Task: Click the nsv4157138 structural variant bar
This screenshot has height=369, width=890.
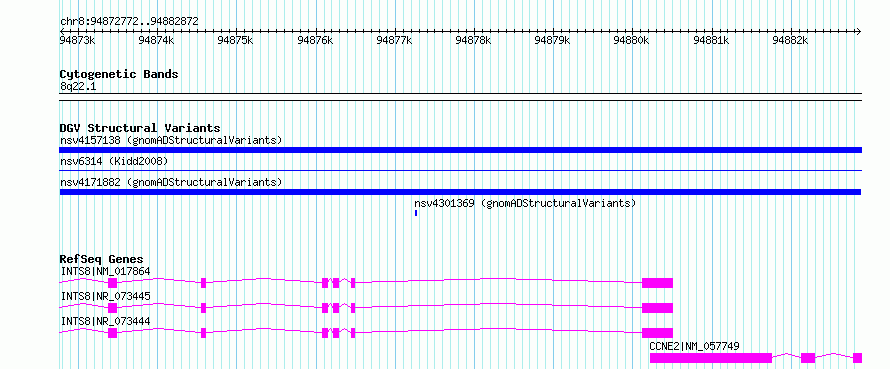Action: pos(460,150)
